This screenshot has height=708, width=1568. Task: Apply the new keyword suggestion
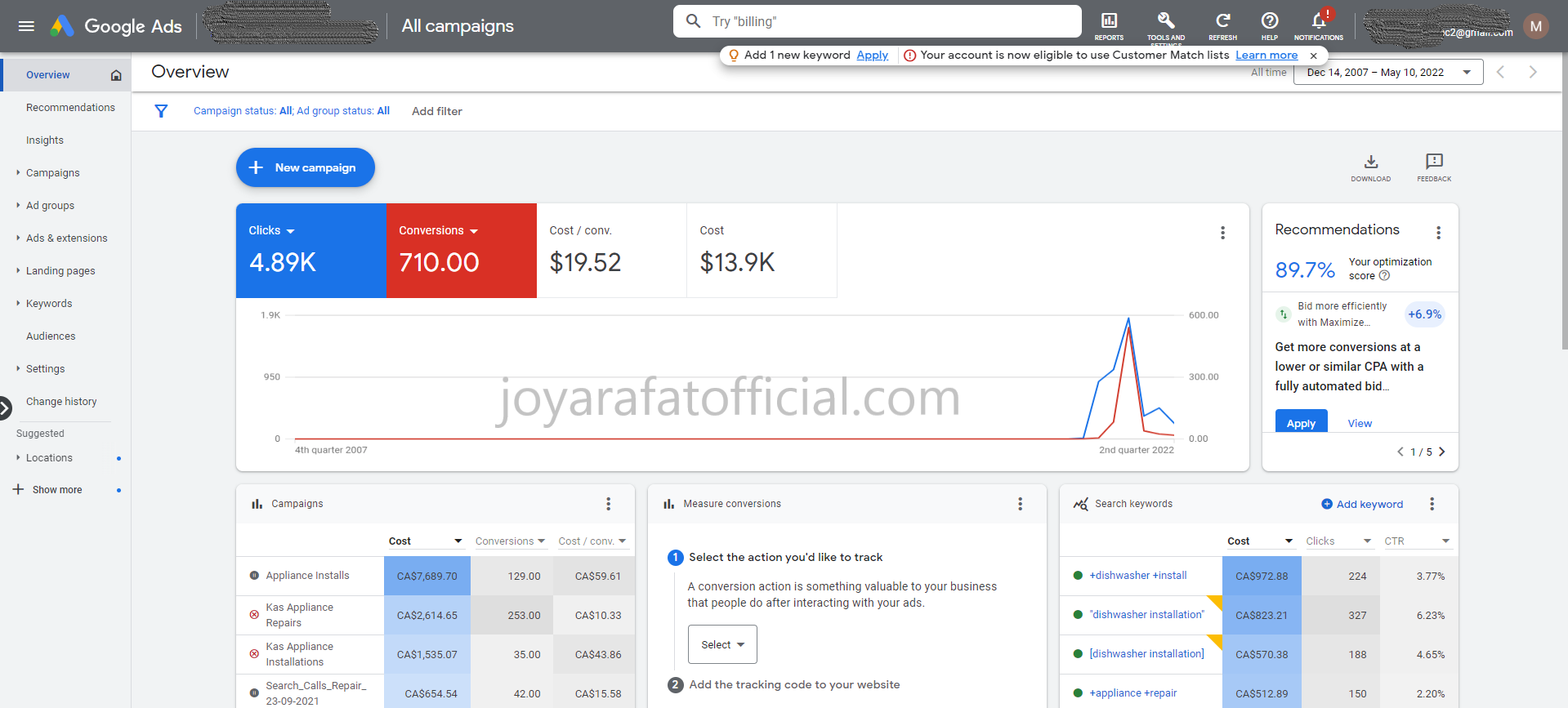click(x=872, y=56)
